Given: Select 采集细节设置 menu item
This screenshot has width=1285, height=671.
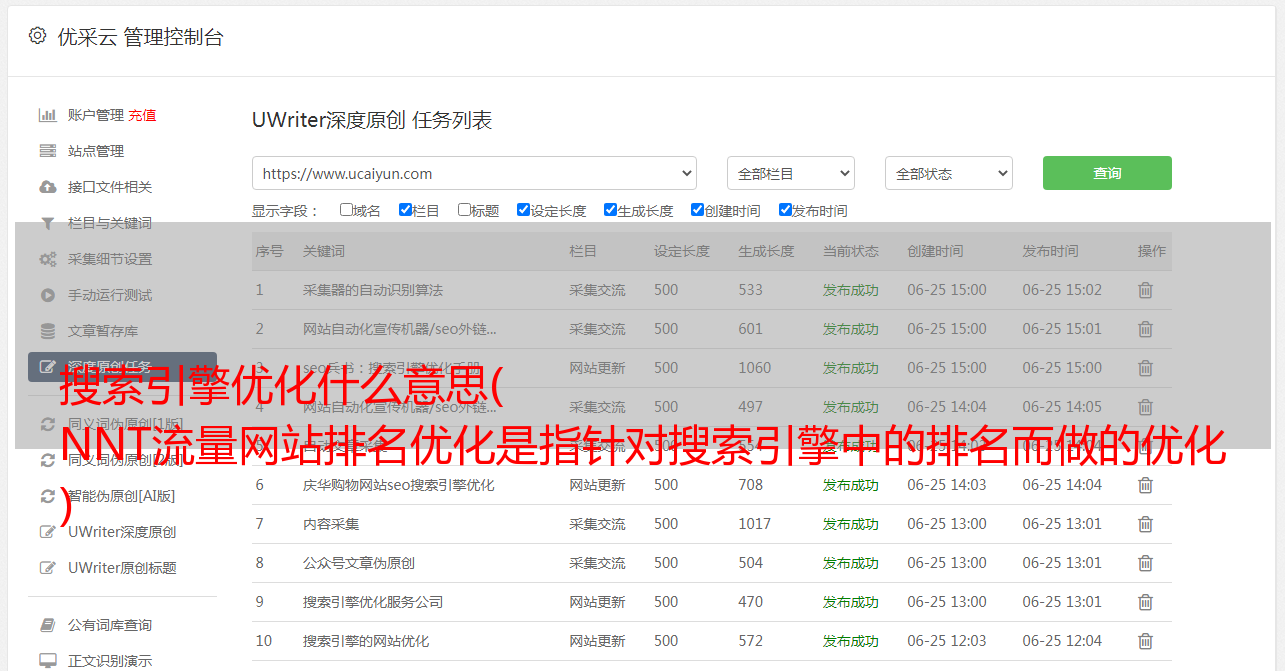Looking at the screenshot, I should pos(110,259).
